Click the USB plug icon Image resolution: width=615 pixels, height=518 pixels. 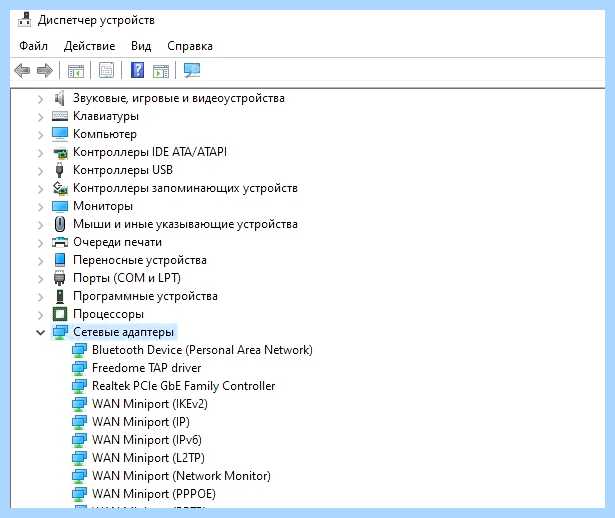(x=60, y=170)
